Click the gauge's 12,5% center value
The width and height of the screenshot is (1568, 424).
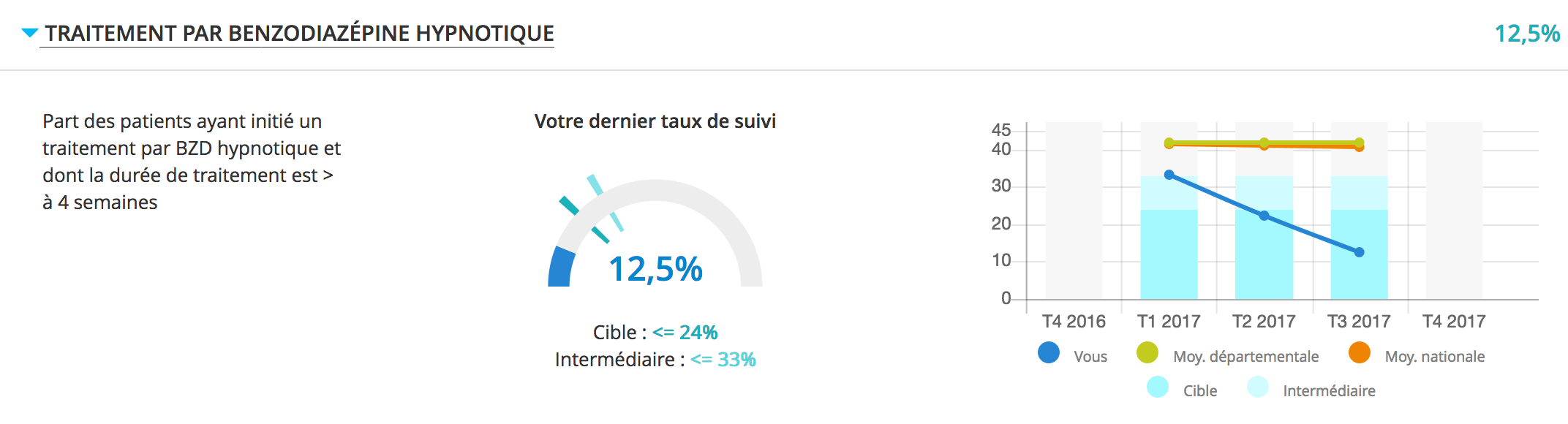coord(655,269)
